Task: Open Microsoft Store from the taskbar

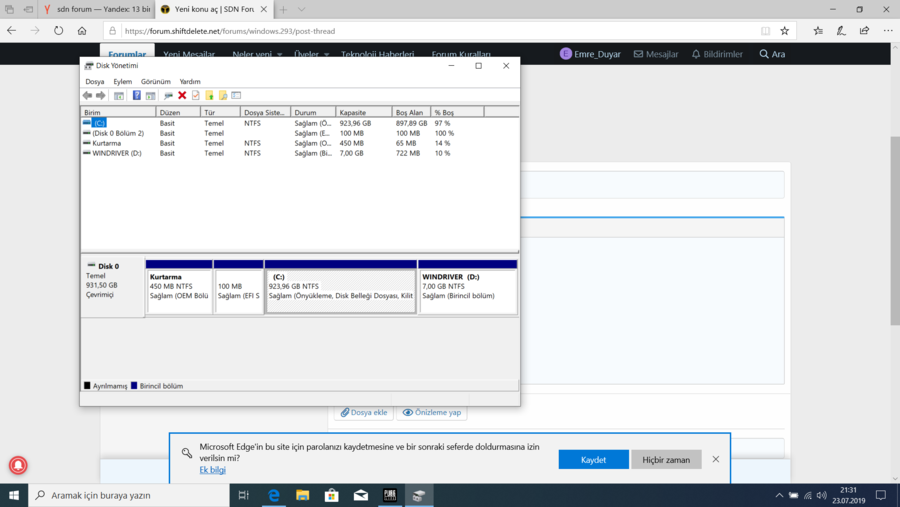Action: click(x=331, y=495)
